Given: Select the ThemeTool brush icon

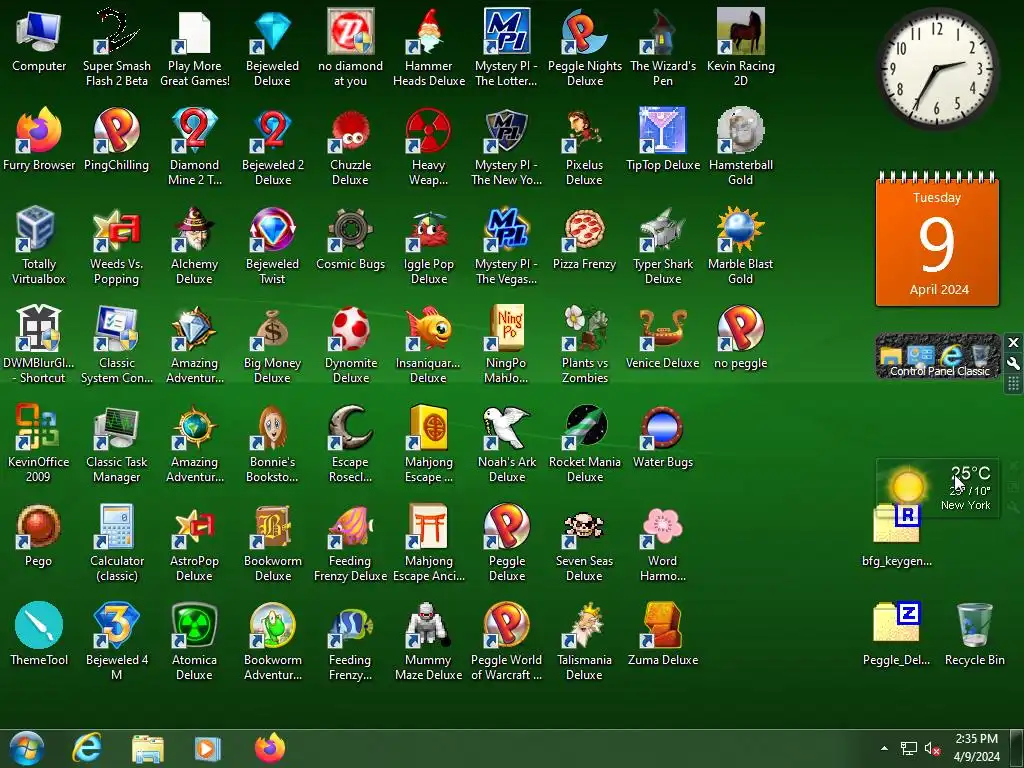Looking at the screenshot, I should pyautogui.click(x=39, y=626).
